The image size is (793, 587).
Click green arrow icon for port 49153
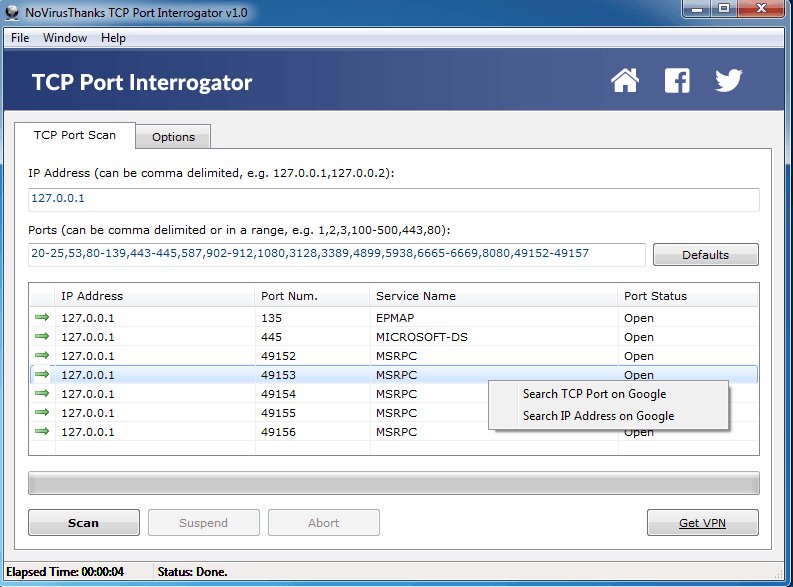click(x=42, y=374)
